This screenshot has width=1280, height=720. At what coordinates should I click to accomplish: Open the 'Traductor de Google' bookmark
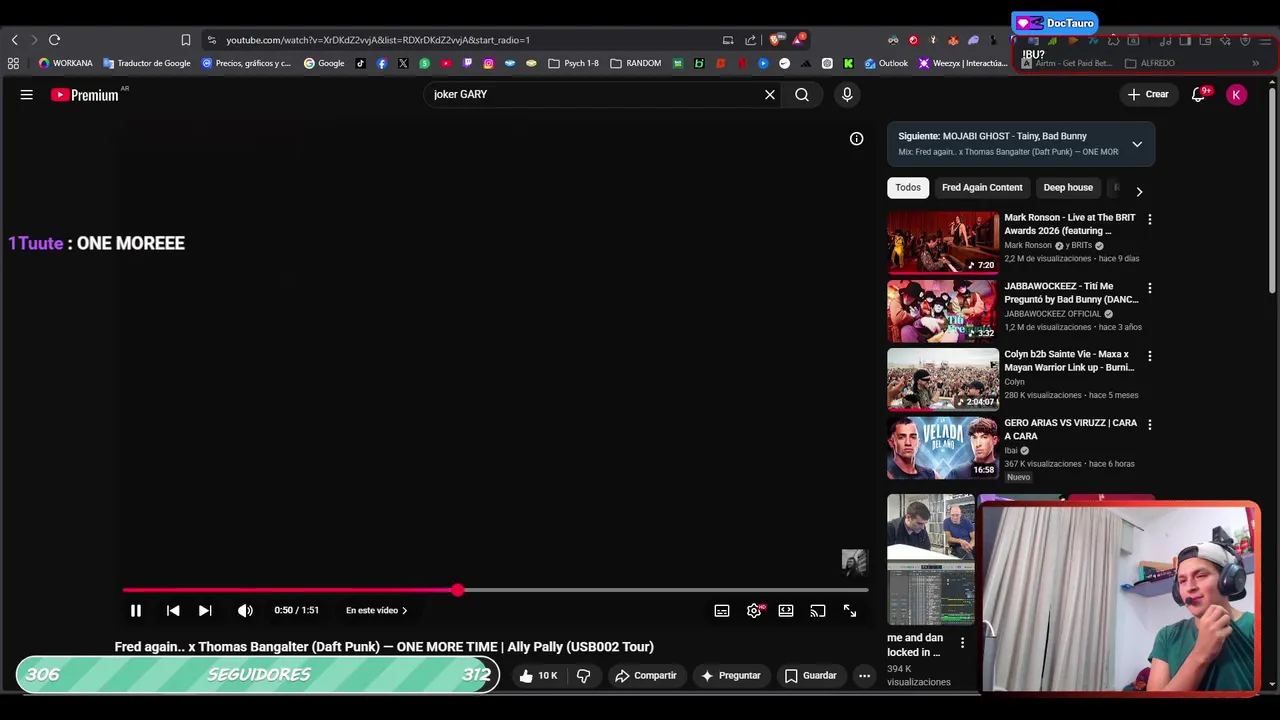coord(146,63)
